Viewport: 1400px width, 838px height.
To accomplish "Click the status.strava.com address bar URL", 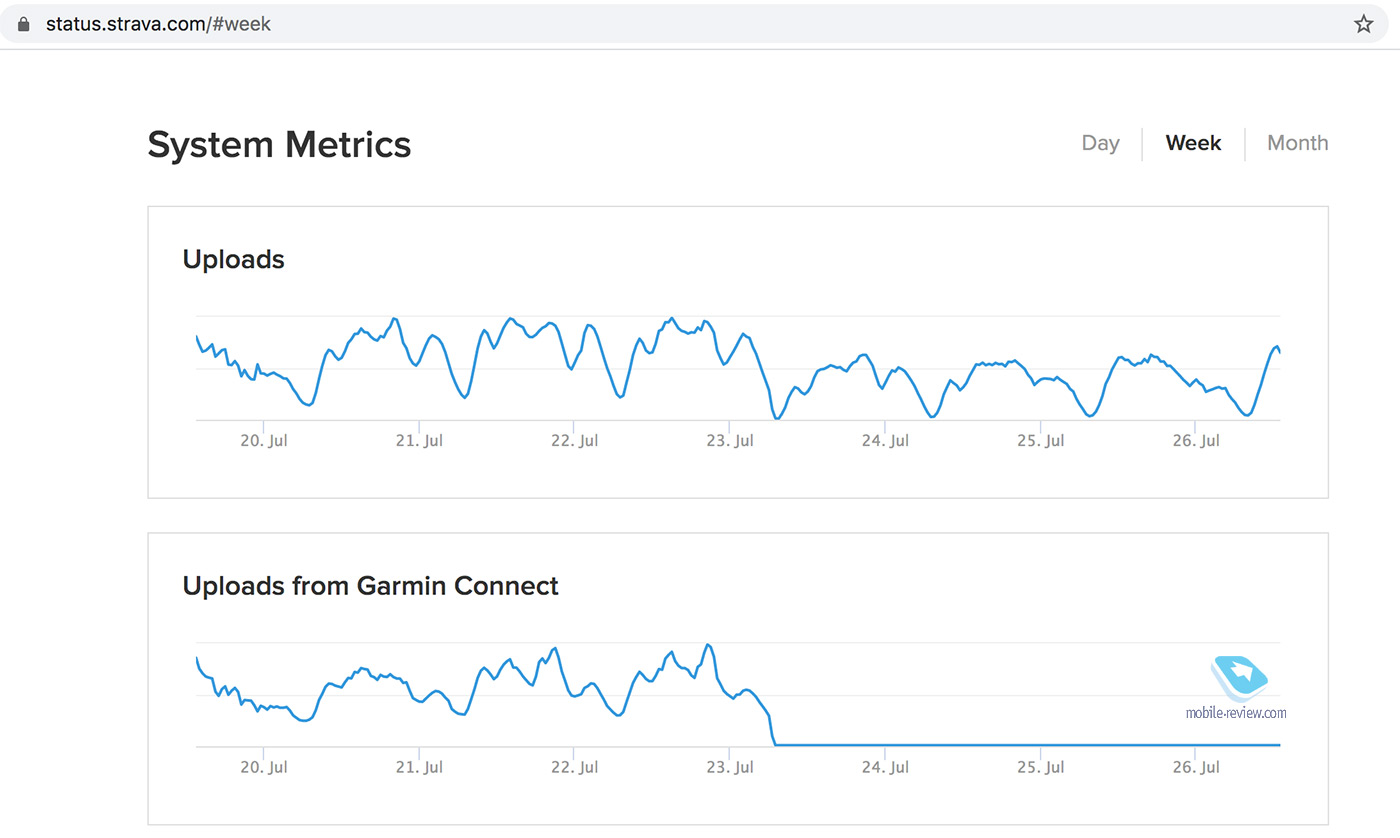I will [158, 24].
